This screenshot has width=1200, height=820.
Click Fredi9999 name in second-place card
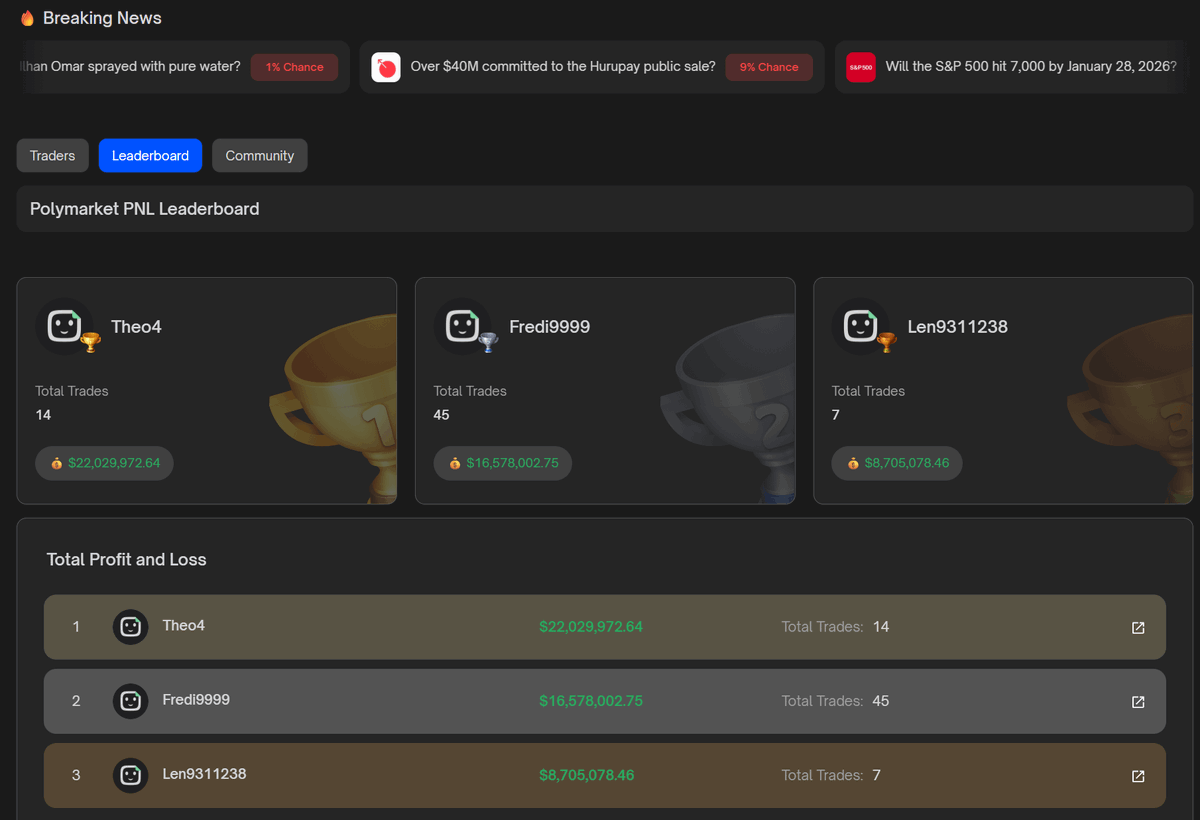coord(550,327)
